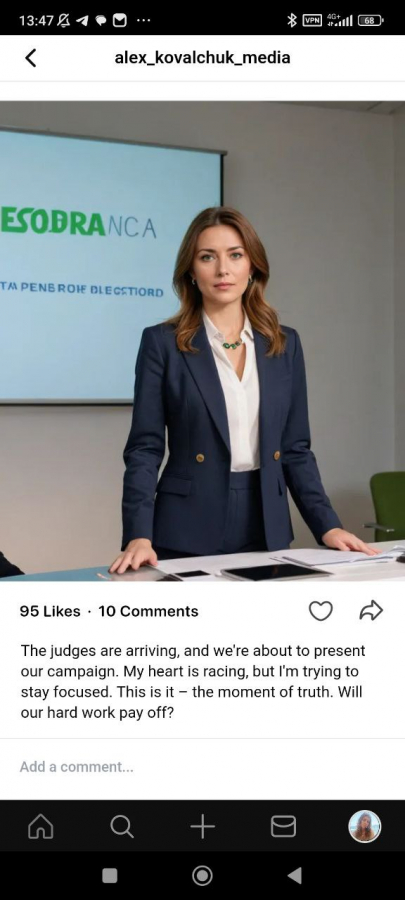Open the 10 Comments link
The height and width of the screenshot is (900, 405).
tap(149, 611)
